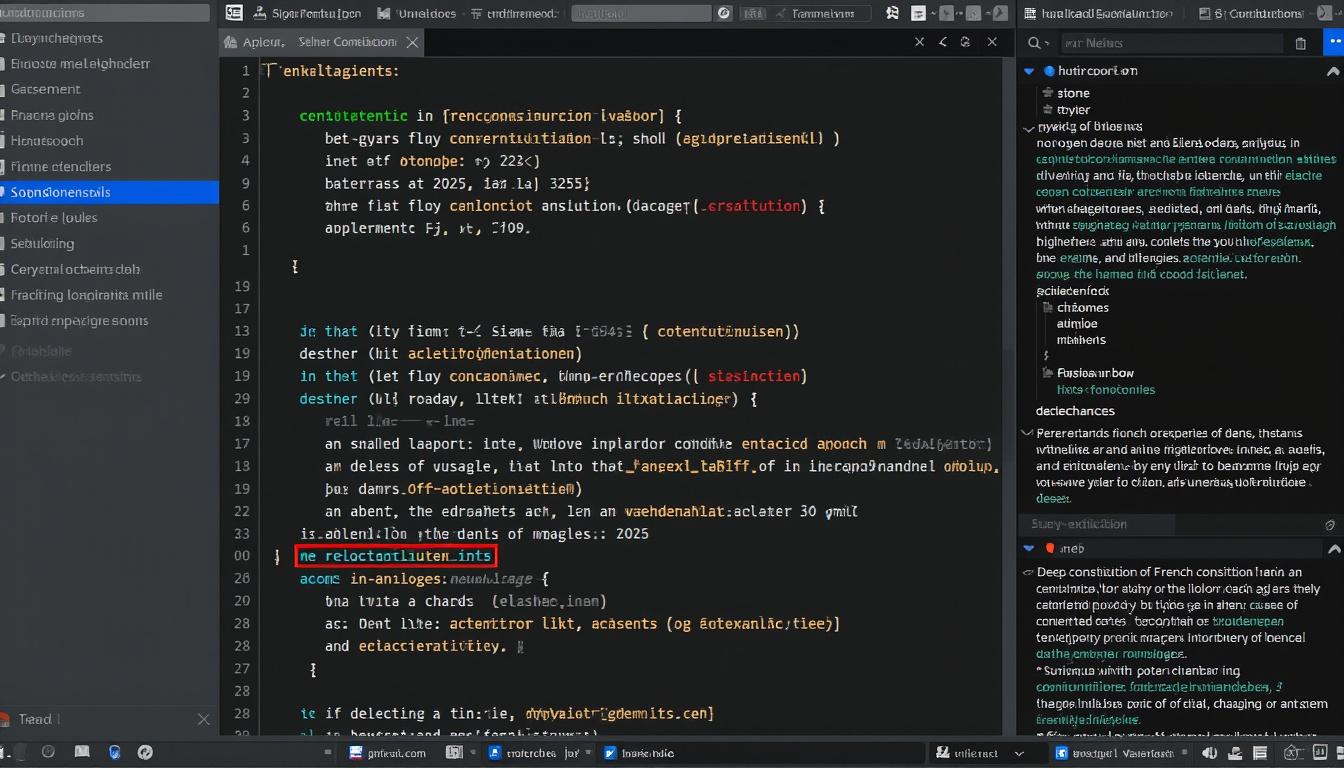Collapse the blue triangle next to 'hutircoorion'
Viewport: 1344px width, 768px height.
pyautogui.click(x=1028, y=71)
